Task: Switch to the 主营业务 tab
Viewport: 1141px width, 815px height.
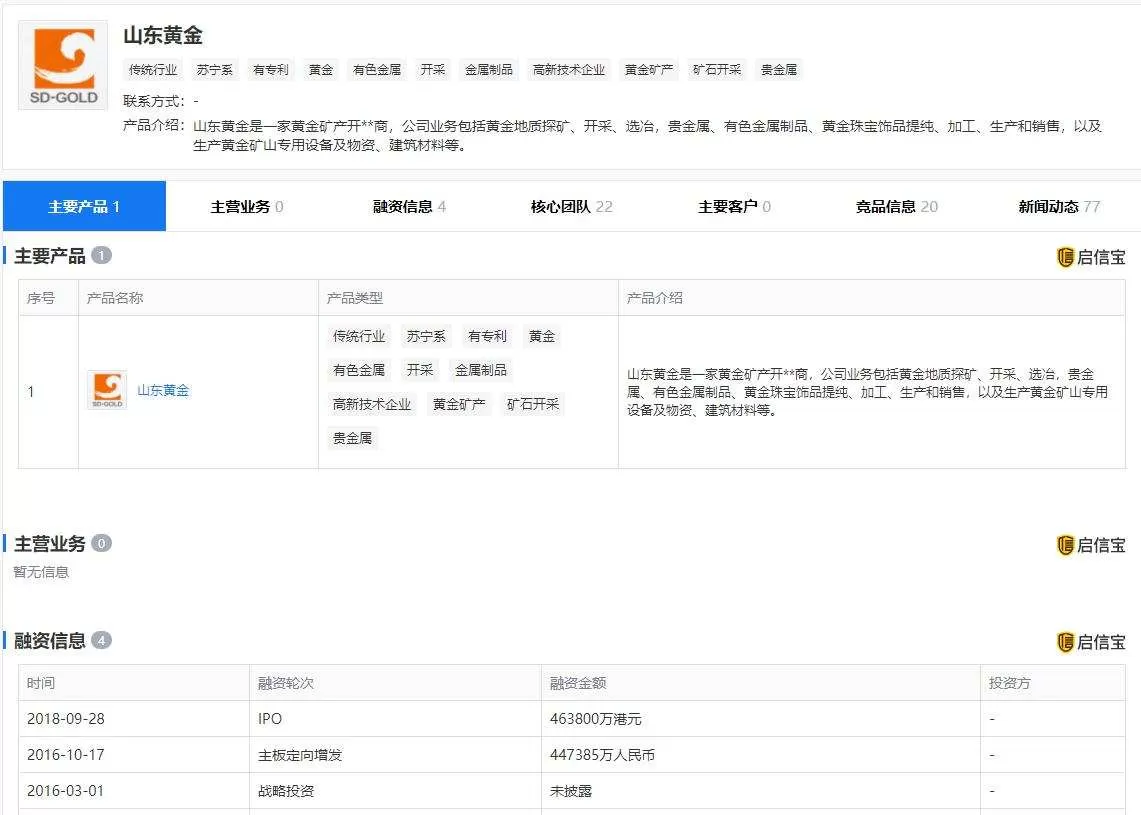Action: click(247, 207)
